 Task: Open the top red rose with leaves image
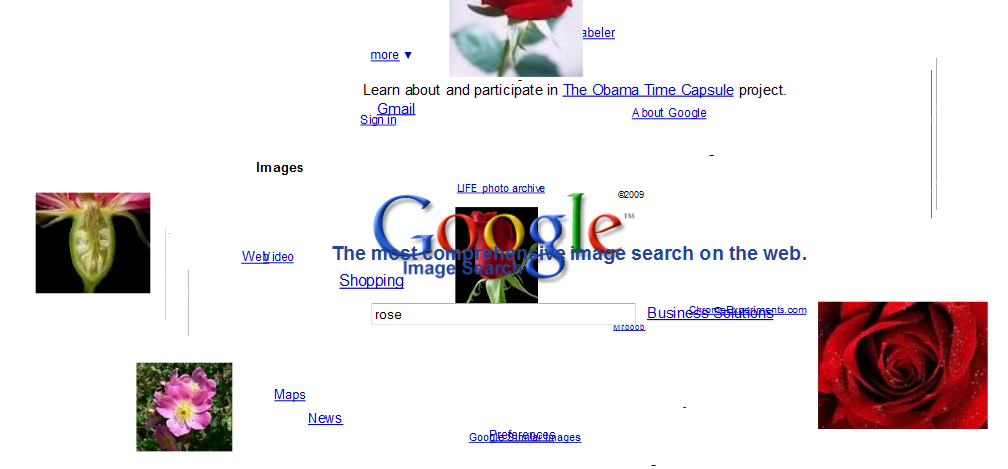[516, 39]
